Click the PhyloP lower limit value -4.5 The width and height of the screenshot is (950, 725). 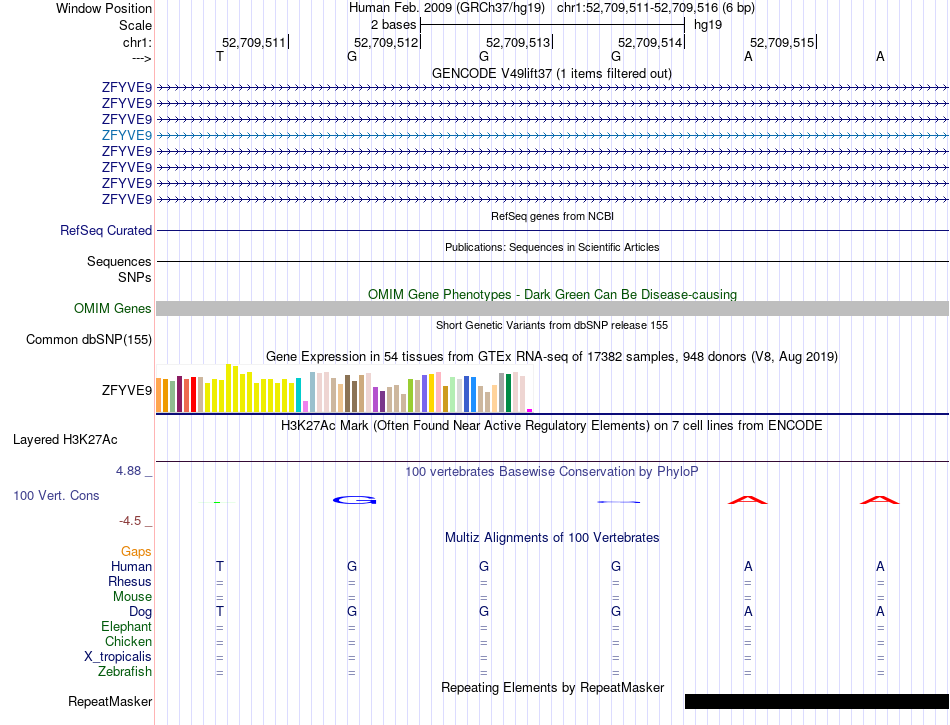pyautogui.click(x=130, y=521)
